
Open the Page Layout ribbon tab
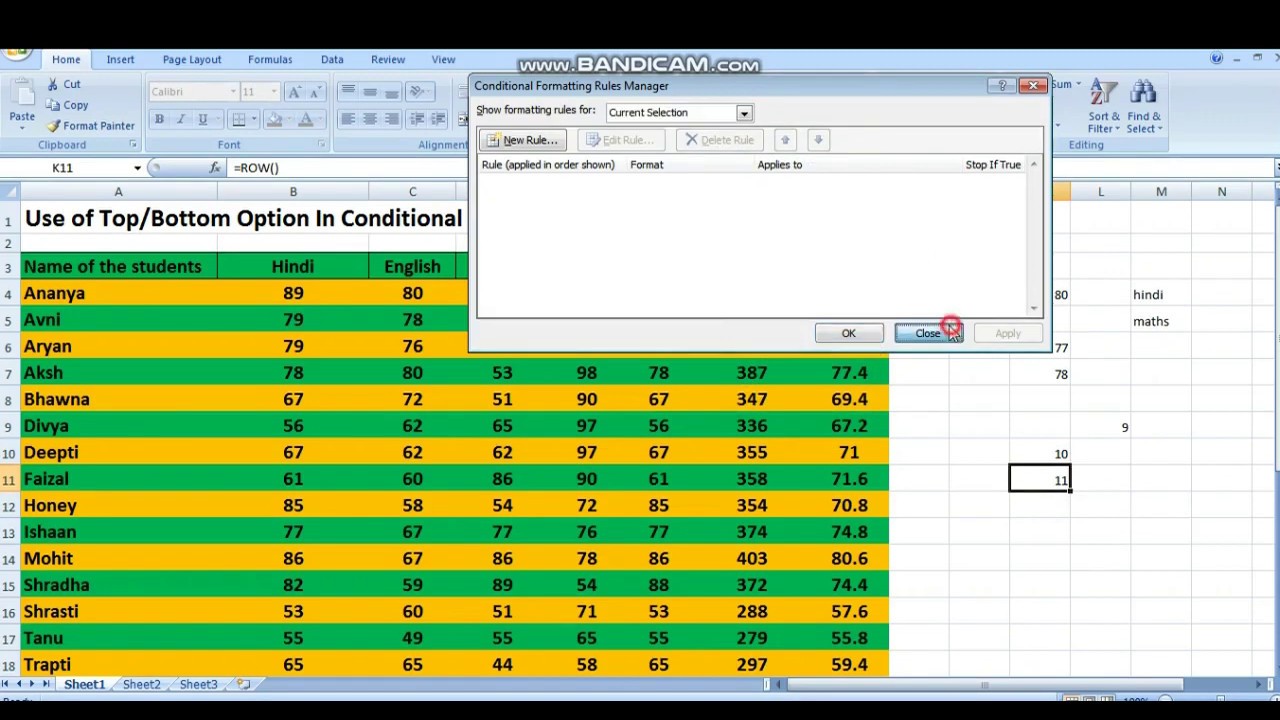click(192, 60)
